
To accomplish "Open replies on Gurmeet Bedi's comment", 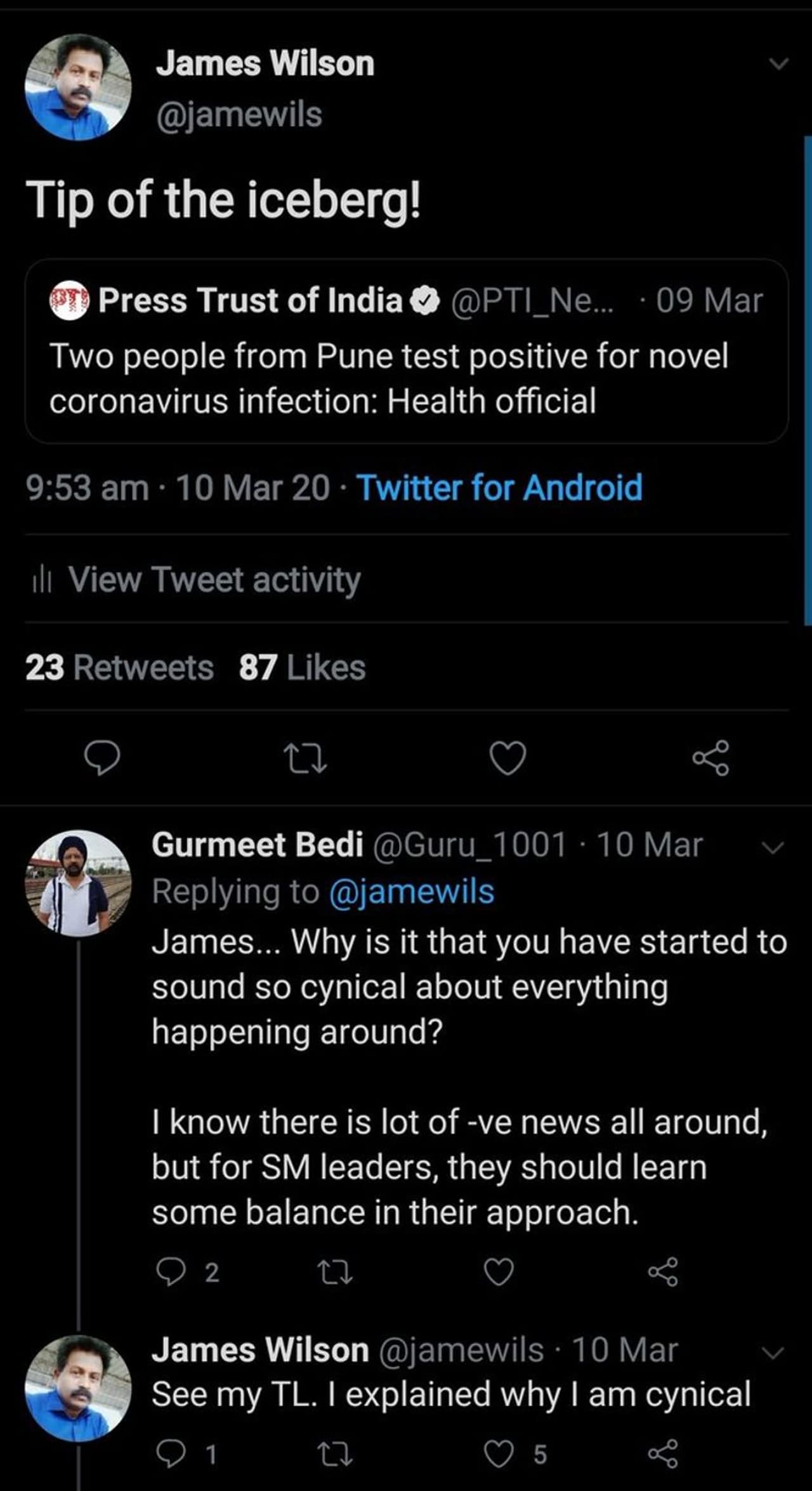I will coord(170,1272).
